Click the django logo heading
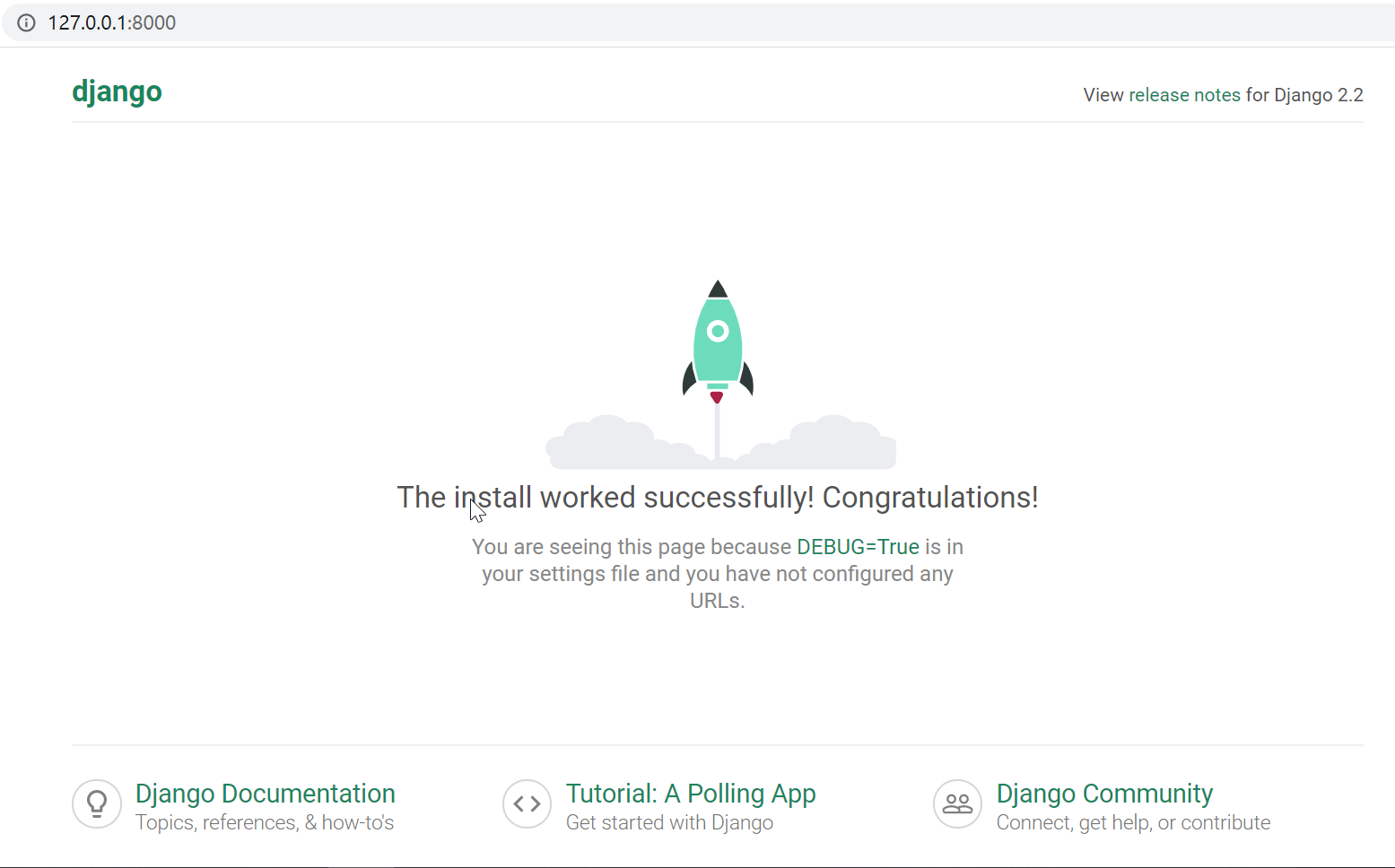Viewport: 1395px width, 868px height. [x=117, y=91]
